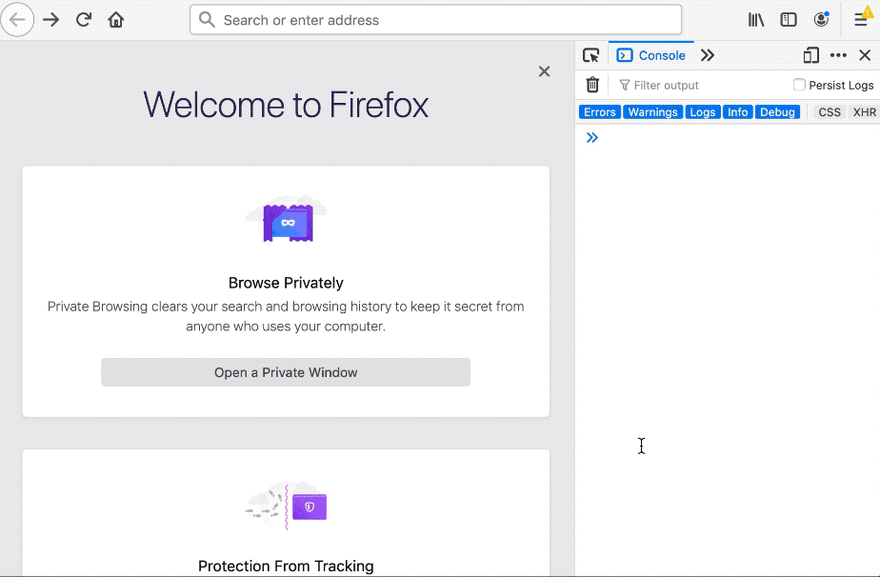Click the tracking protection shield illustration

pos(286,506)
